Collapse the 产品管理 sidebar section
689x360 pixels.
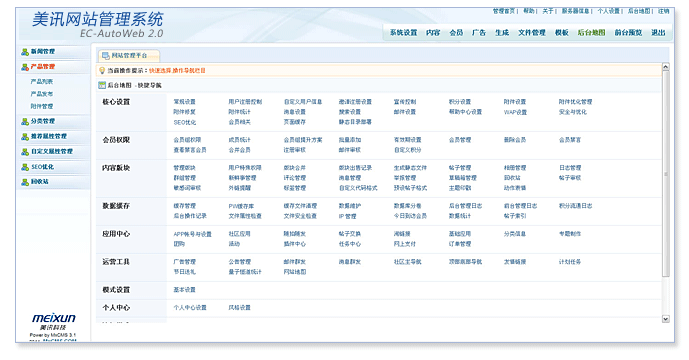point(54,67)
